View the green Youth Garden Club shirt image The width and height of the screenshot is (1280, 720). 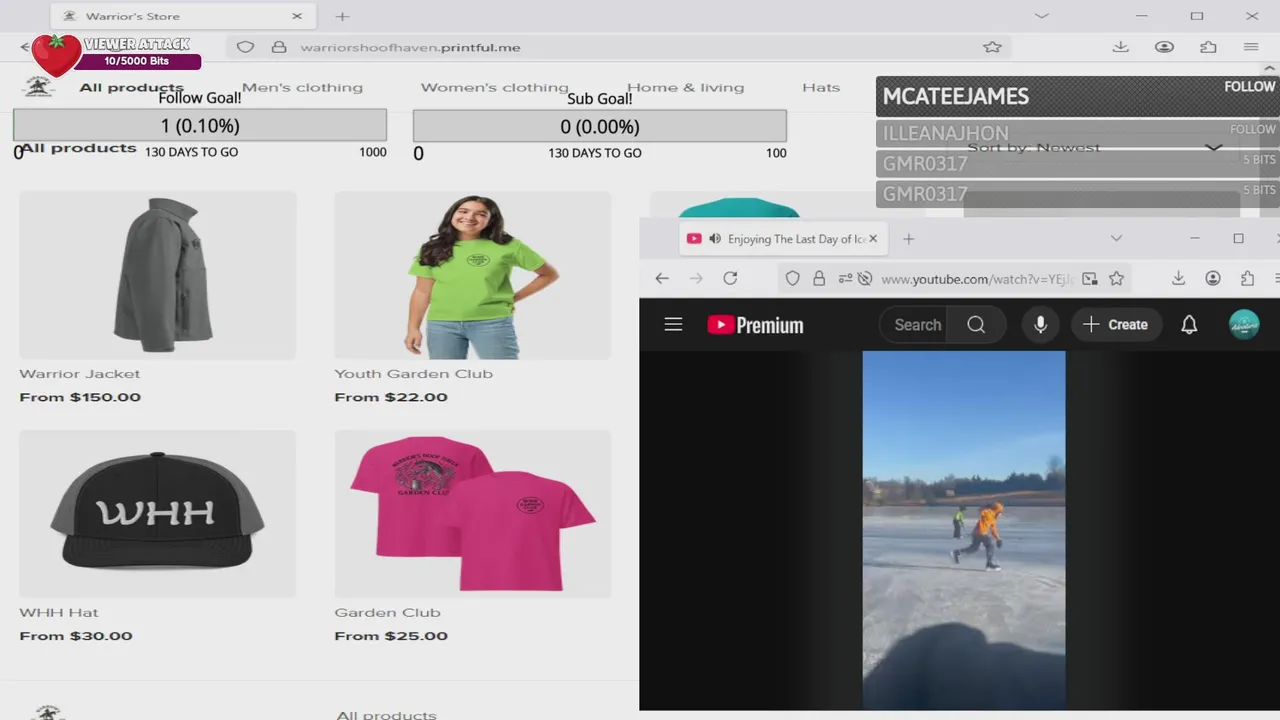(473, 275)
